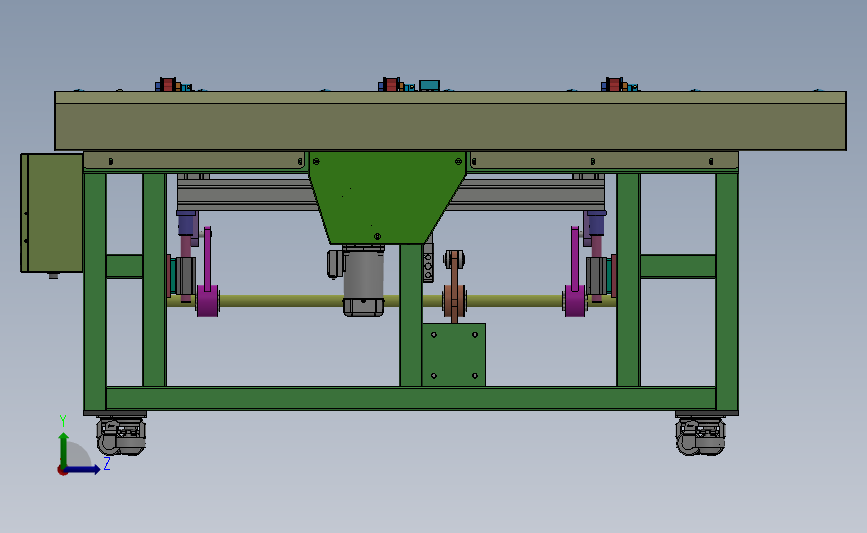Image resolution: width=867 pixels, height=533 pixels.
Task: Select the left red clamp on tabletop
Action: tap(168, 85)
